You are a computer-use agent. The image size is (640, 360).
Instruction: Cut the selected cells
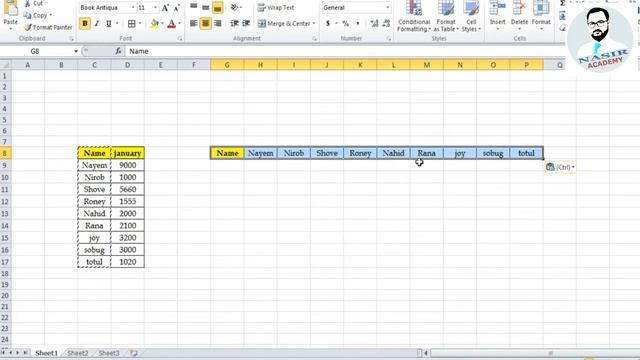(x=33, y=3)
